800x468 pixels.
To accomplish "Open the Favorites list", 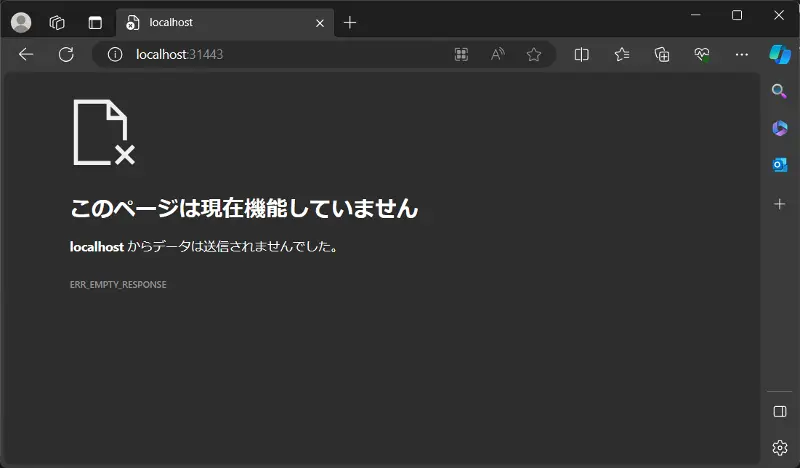I will [x=621, y=54].
